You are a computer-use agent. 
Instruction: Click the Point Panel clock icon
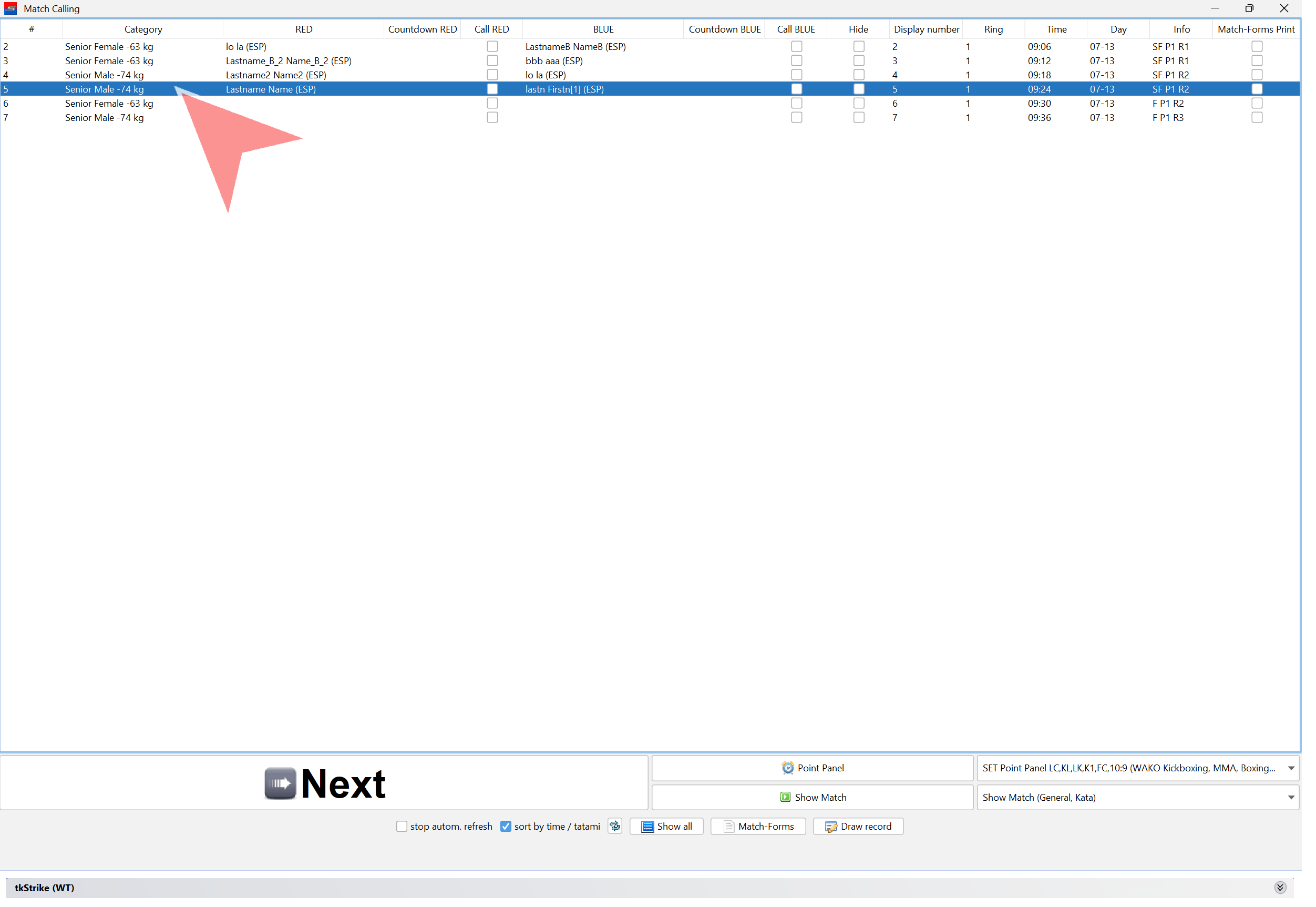coord(787,768)
